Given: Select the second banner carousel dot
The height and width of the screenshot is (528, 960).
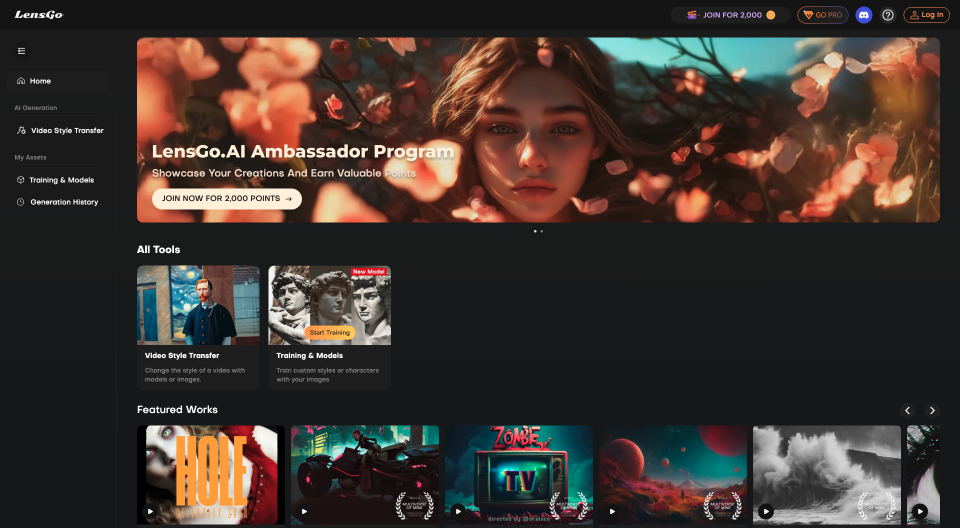Looking at the screenshot, I should click(541, 232).
